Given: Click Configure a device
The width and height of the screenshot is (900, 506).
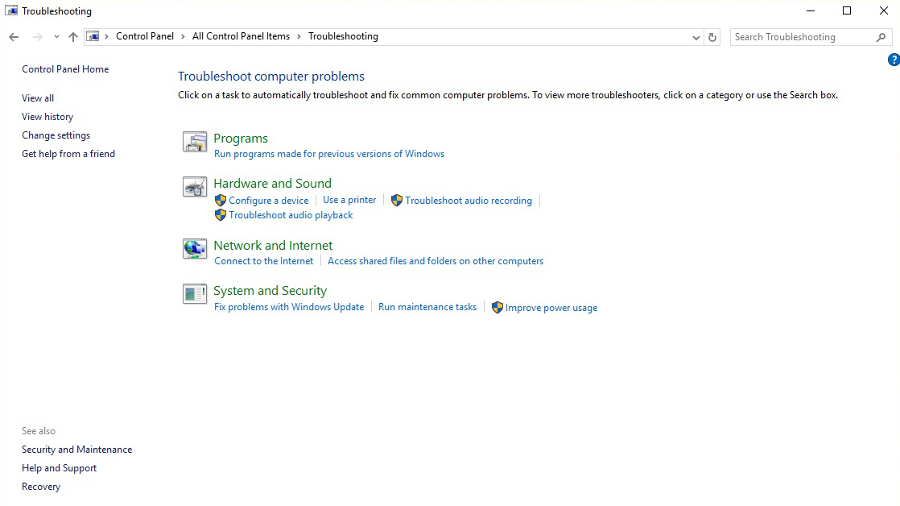Looking at the screenshot, I should [269, 200].
